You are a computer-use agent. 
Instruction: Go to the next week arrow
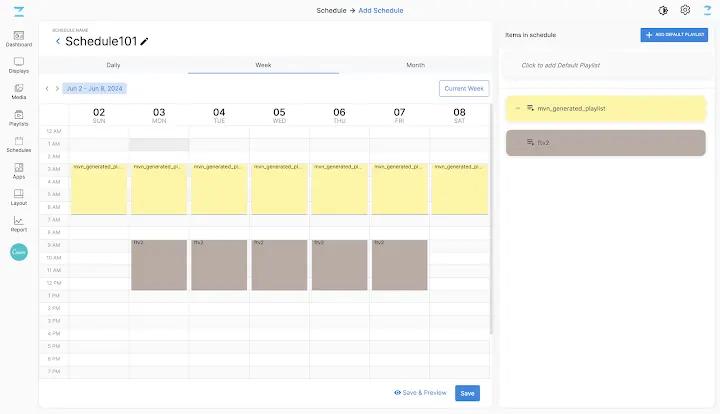pyautogui.click(x=57, y=89)
